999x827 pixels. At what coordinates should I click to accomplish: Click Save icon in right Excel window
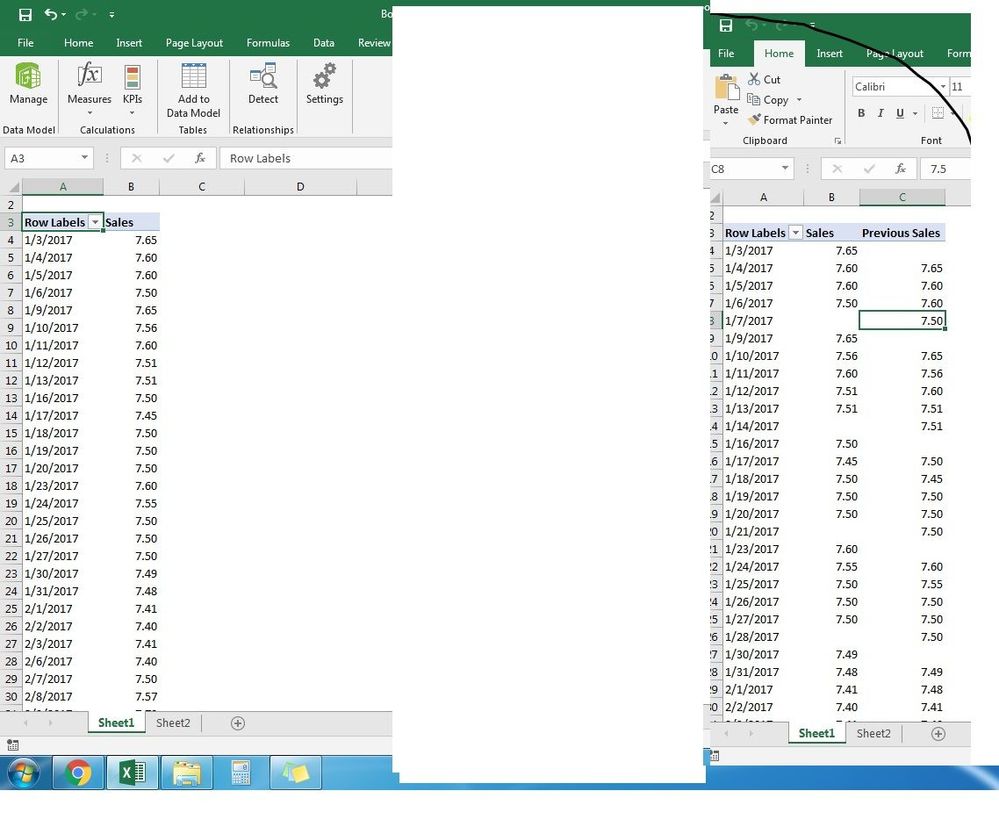coord(726,25)
